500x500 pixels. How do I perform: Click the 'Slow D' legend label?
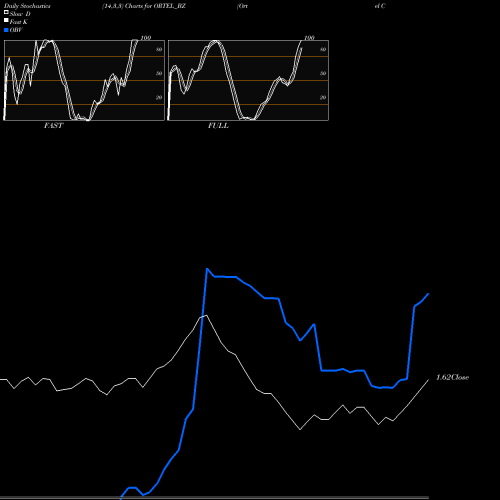click(20, 14)
